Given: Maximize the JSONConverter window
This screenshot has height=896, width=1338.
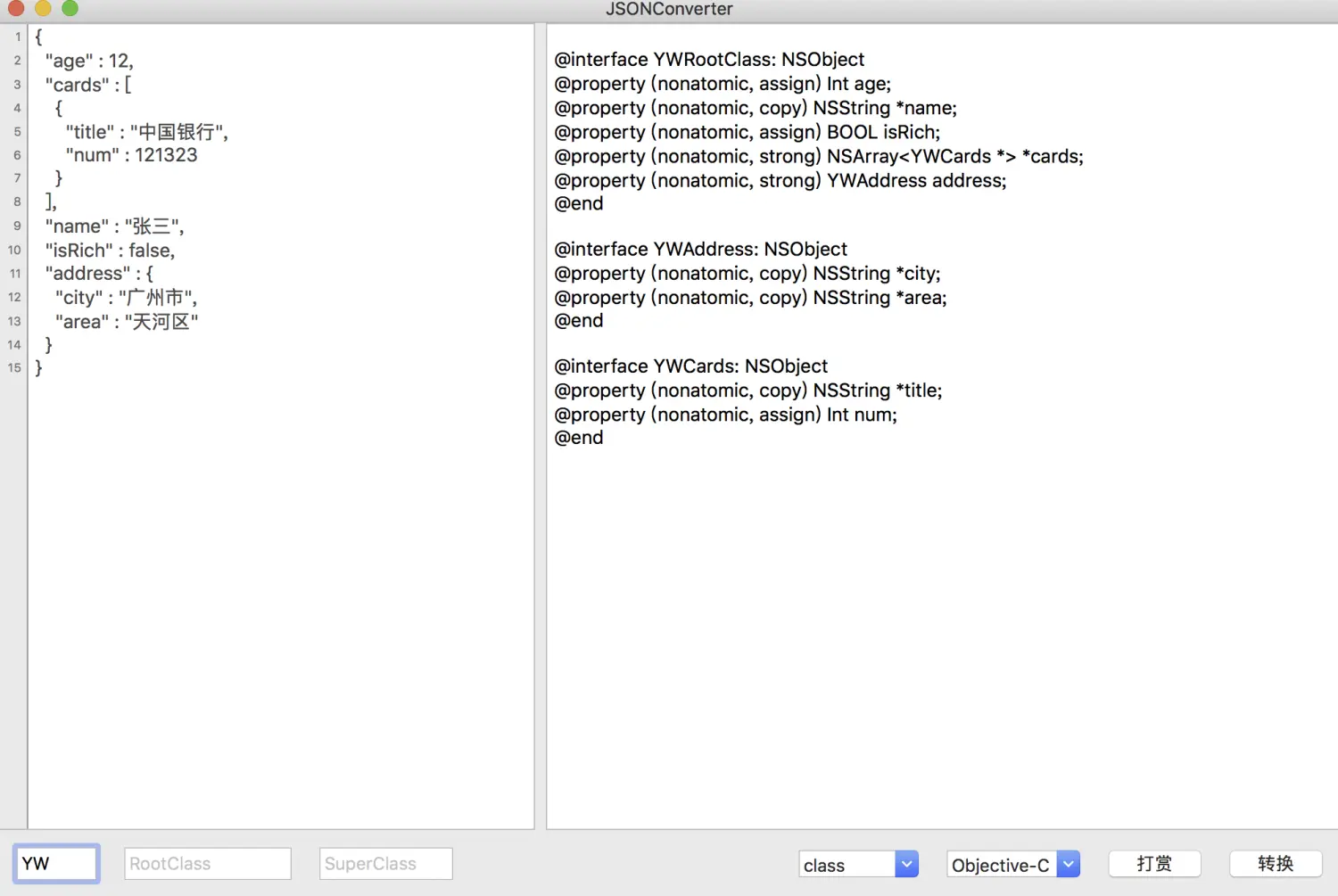Looking at the screenshot, I should (x=70, y=9).
